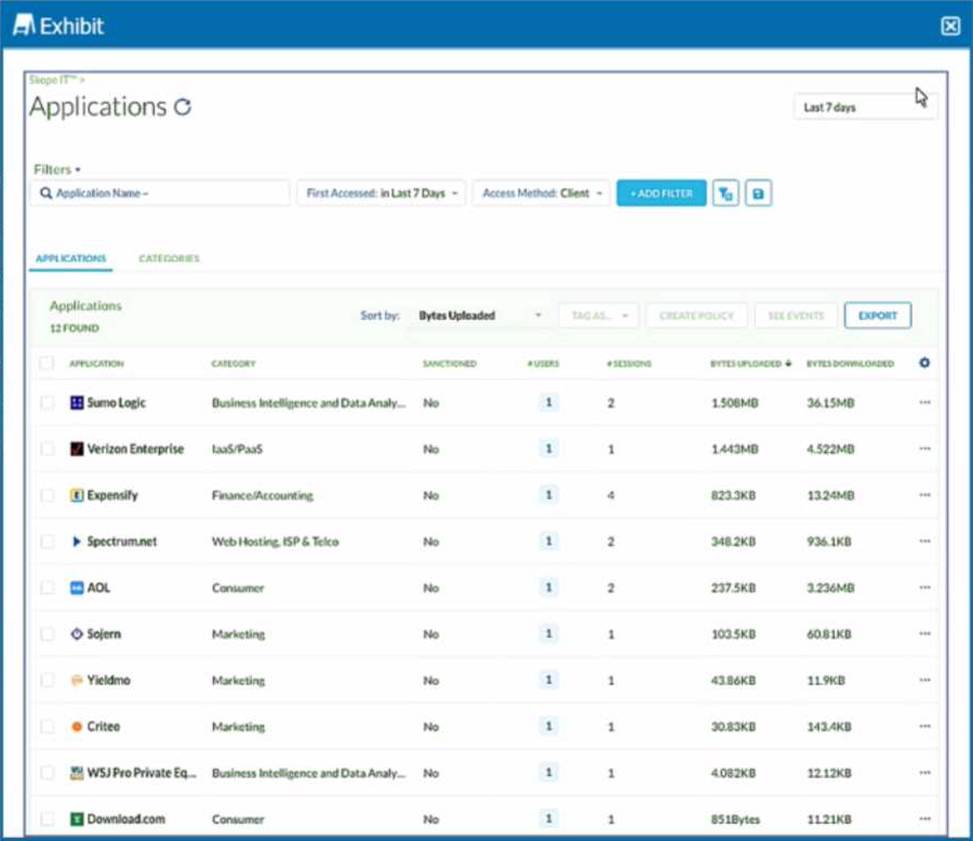Viewport: 973px width, 841px height.
Task: Open more options for WSJ Pro row
Action: point(925,773)
